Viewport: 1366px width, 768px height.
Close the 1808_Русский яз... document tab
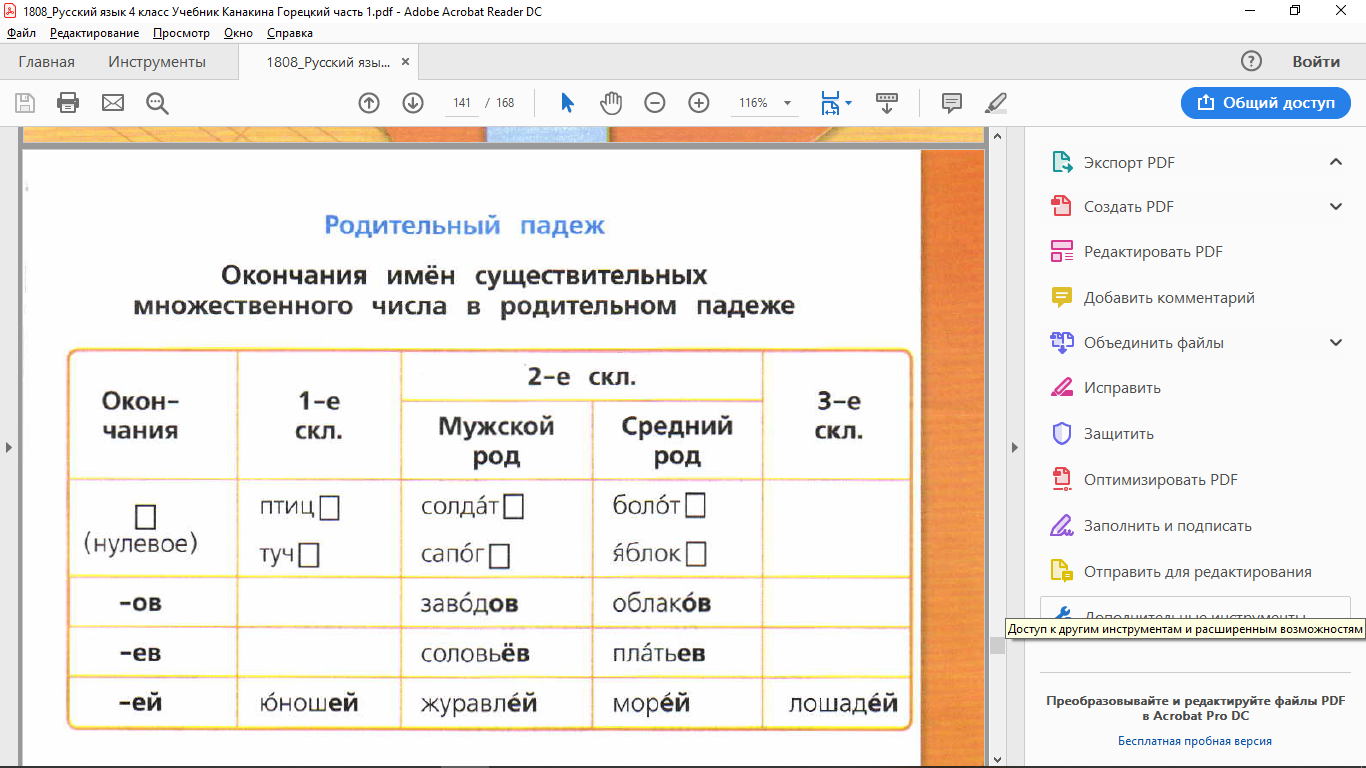coord(405,62)
